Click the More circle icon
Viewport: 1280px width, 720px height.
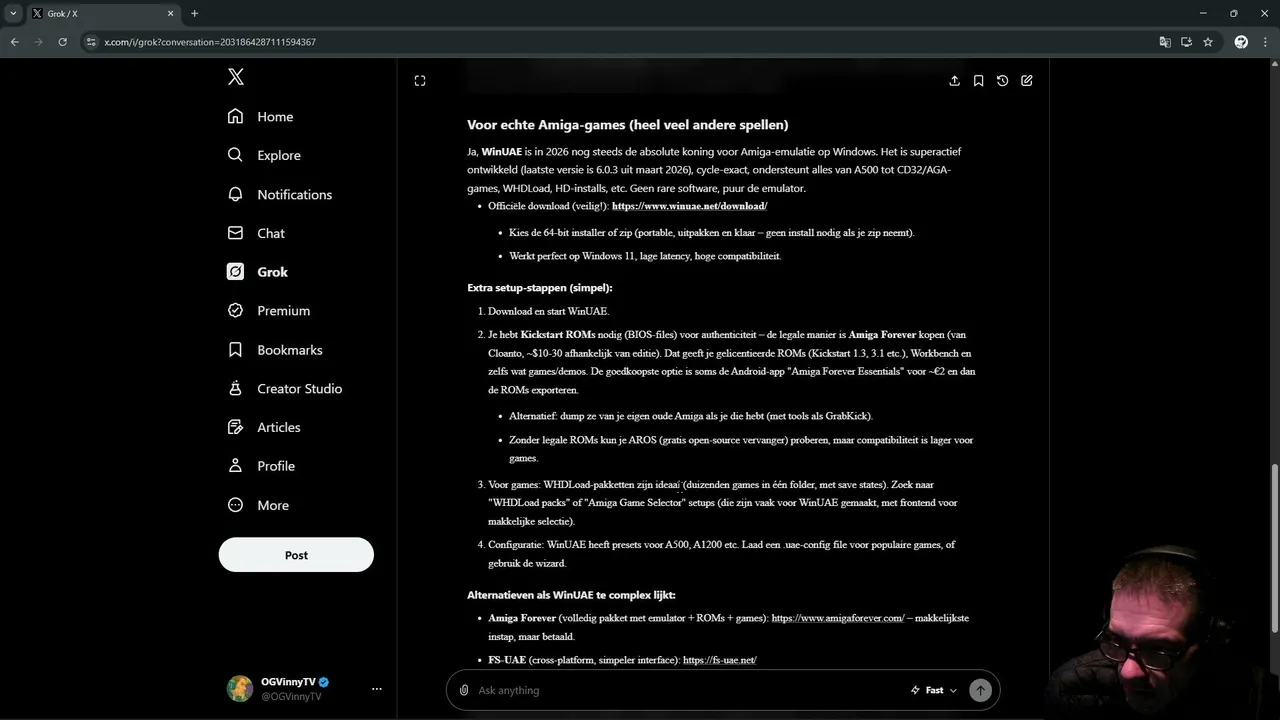(x=235, y=505)
